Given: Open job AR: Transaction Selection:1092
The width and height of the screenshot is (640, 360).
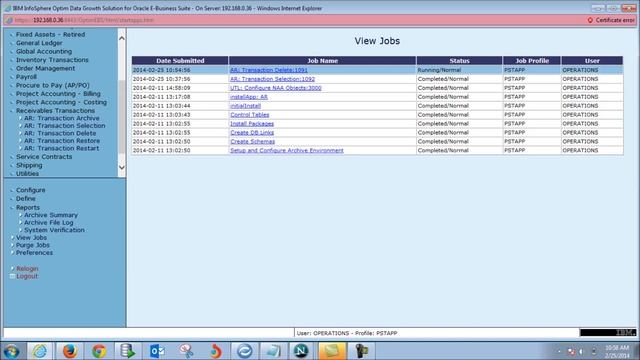Looking at the screenshot, I should click(272, 79).
